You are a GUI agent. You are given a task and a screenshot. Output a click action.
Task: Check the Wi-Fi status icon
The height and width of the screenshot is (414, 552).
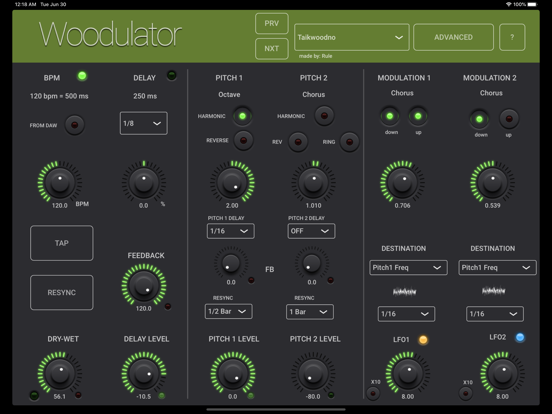tap(508, 4)
